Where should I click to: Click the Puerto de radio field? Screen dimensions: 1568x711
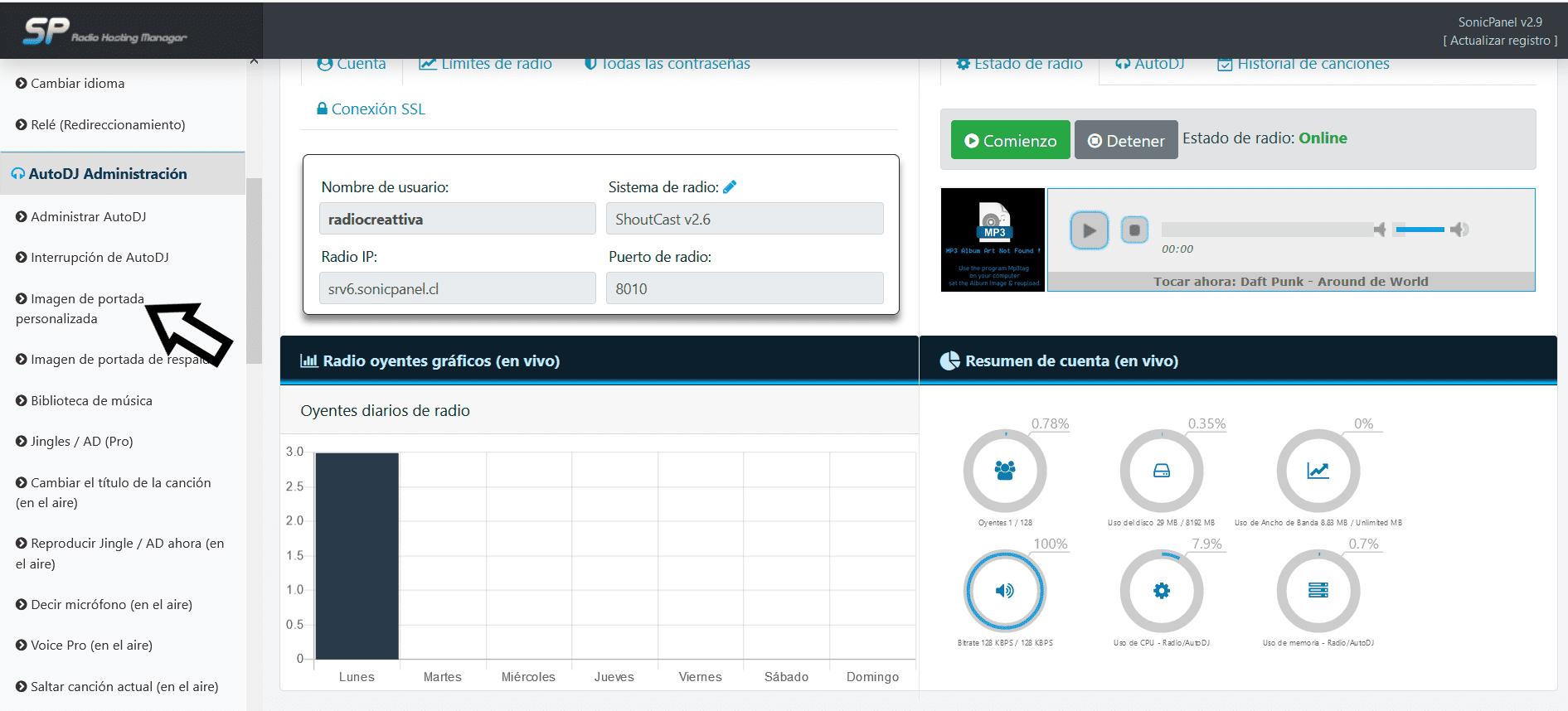coord(744,289)
